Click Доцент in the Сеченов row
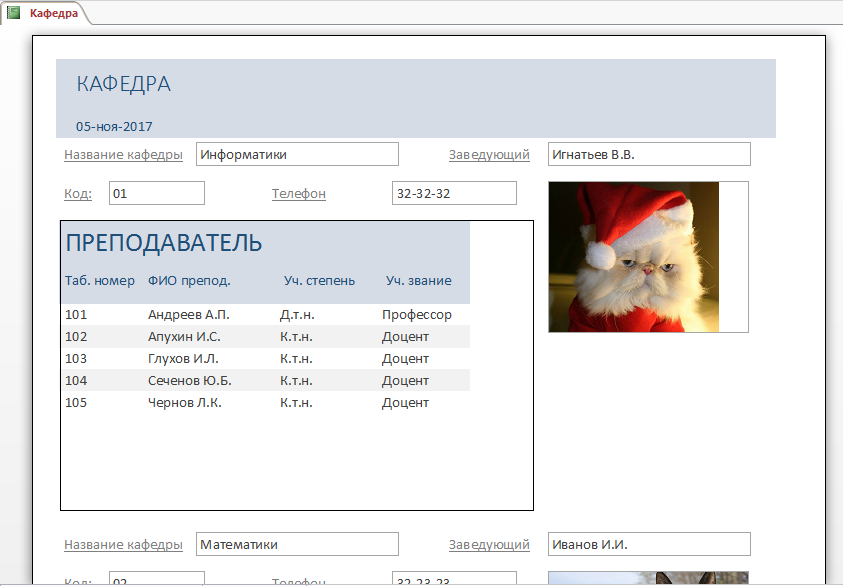 tap(405, 381)
